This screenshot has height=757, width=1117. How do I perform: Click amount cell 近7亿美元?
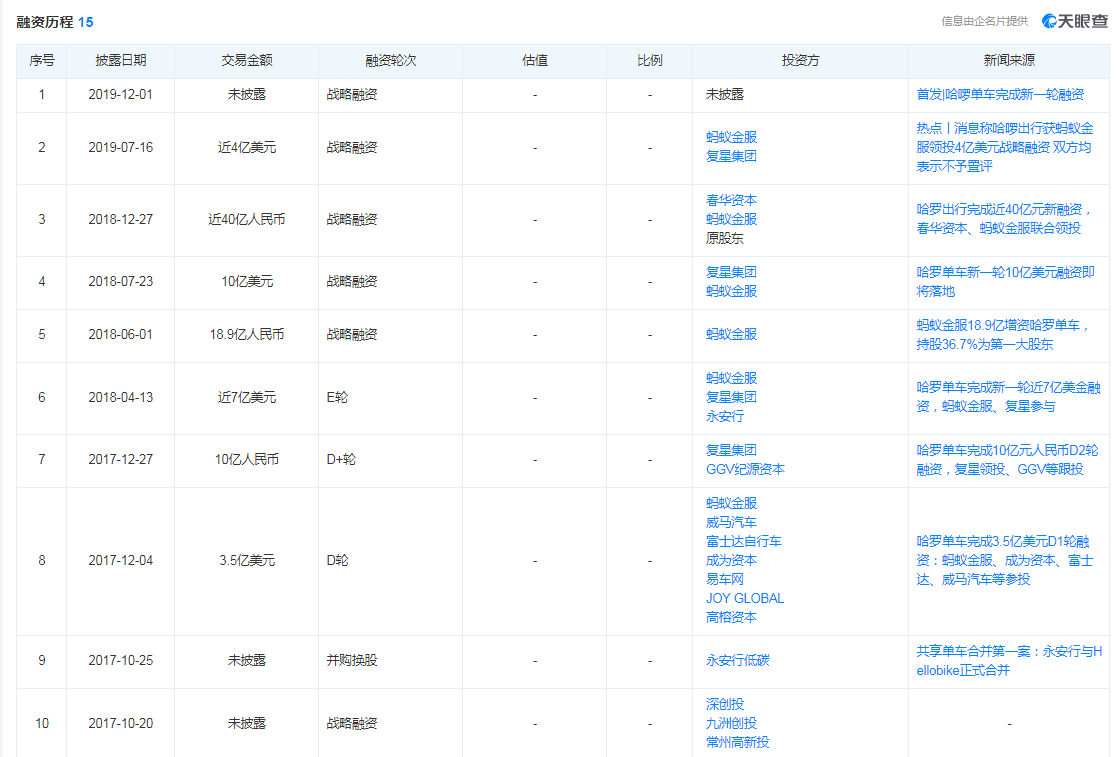click(x=246, y=397)
